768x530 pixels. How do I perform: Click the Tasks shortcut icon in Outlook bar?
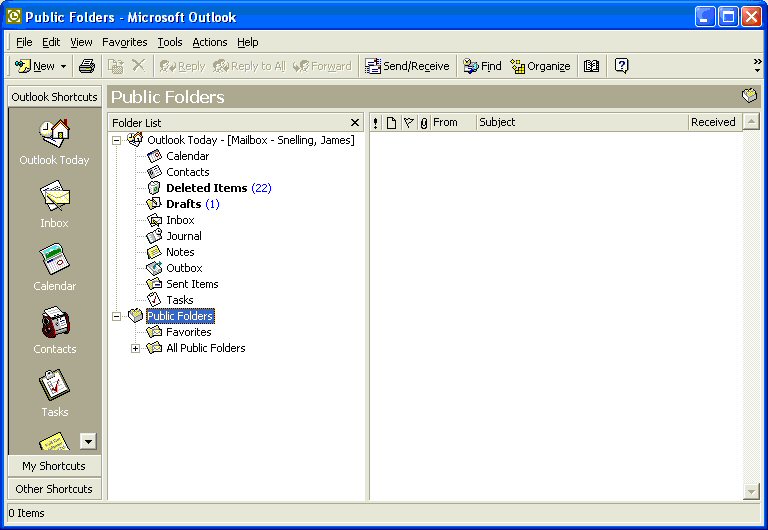coord(54,385)
